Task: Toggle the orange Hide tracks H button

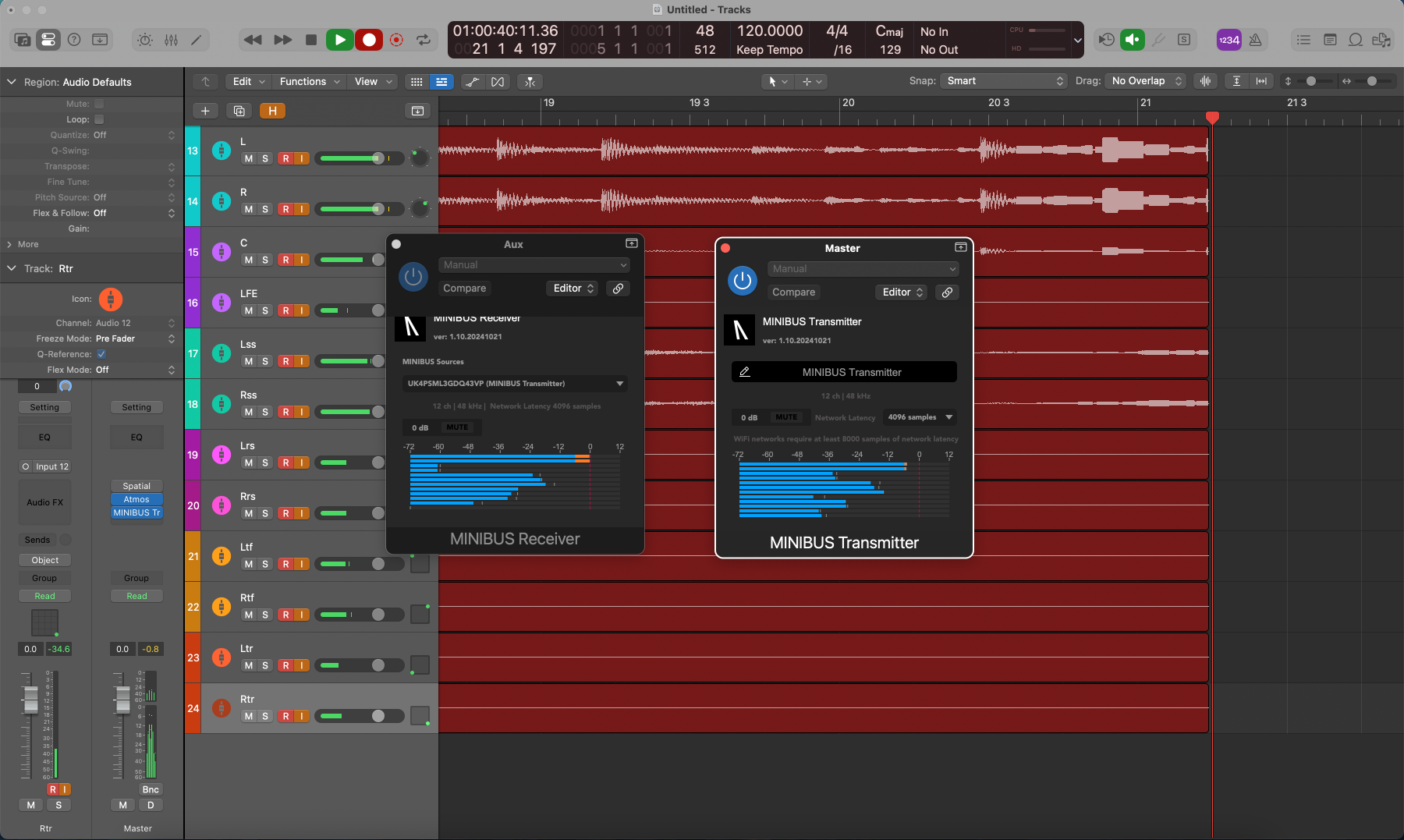Action: coord(272,111)
